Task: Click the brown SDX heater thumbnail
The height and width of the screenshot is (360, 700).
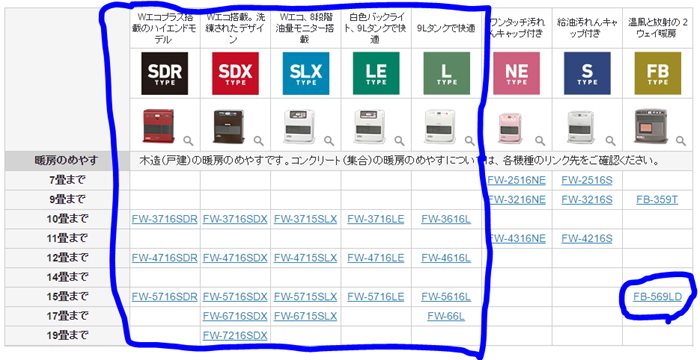Action: click(228, 126)
